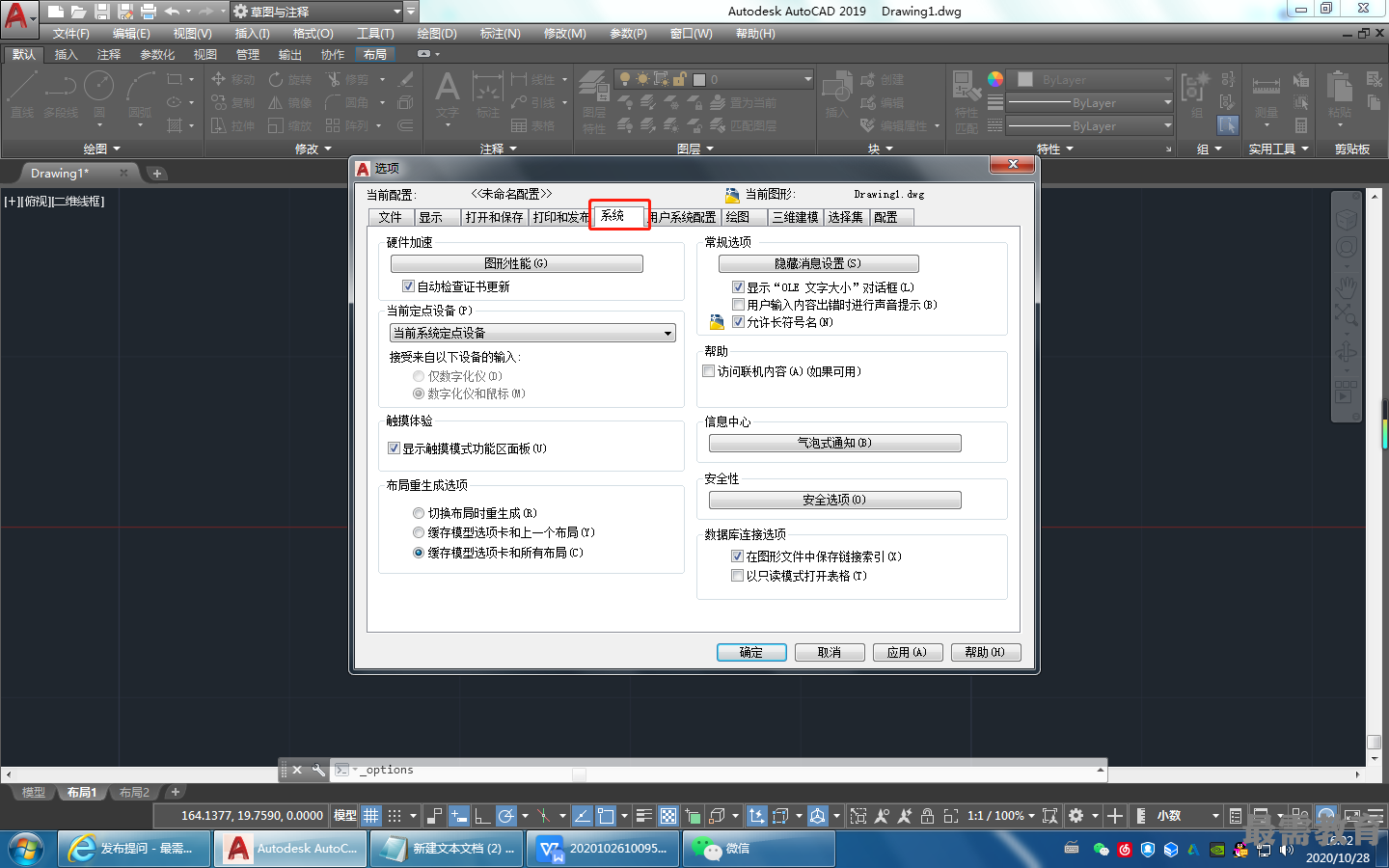The height and width of the screenshot is (868, 1389).
Task: Expand the 修改 ribbon panel
Action: (313, 149)
